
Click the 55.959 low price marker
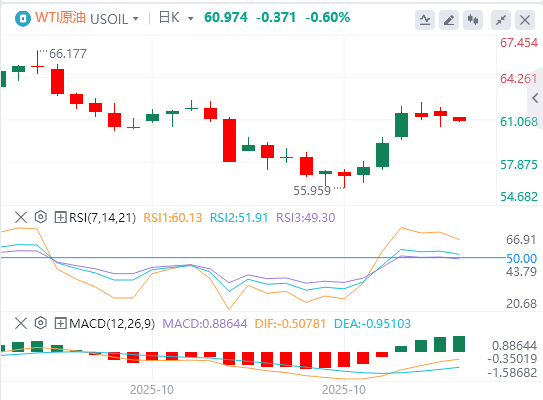[312, 190]
